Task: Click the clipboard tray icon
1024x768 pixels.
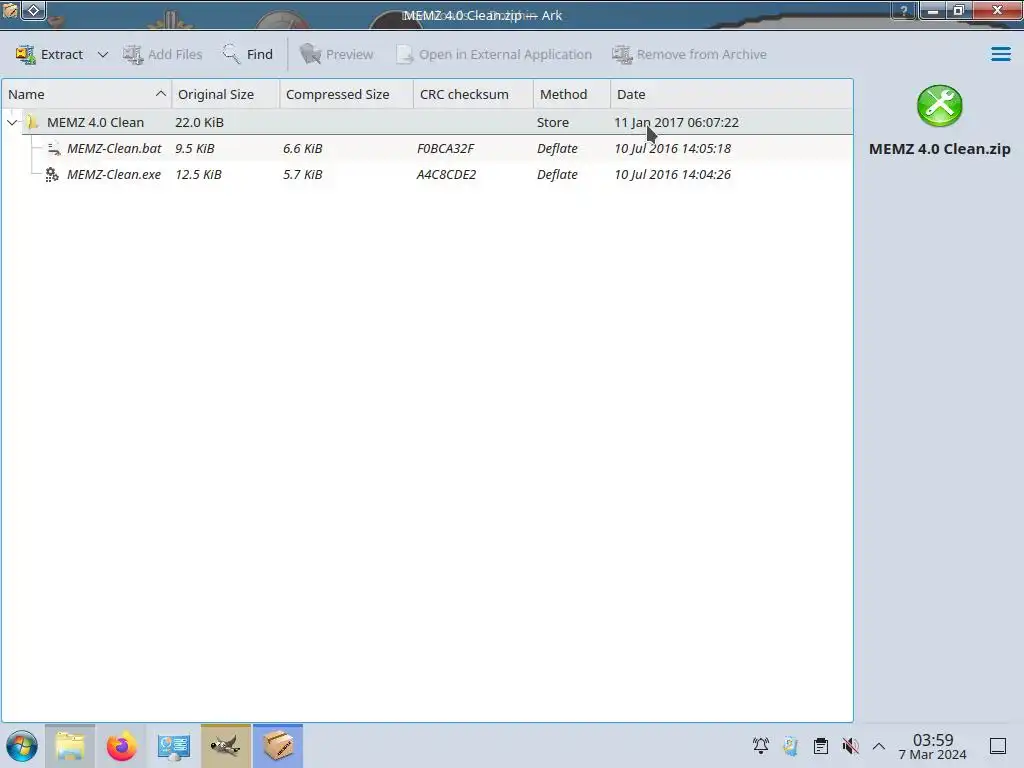Action: [821, 745]
